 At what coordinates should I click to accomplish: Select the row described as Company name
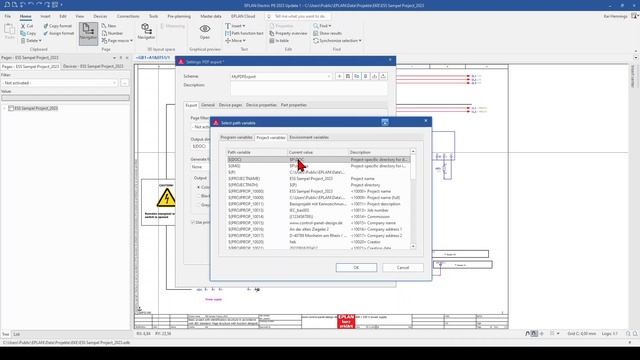tap(318, 223)
